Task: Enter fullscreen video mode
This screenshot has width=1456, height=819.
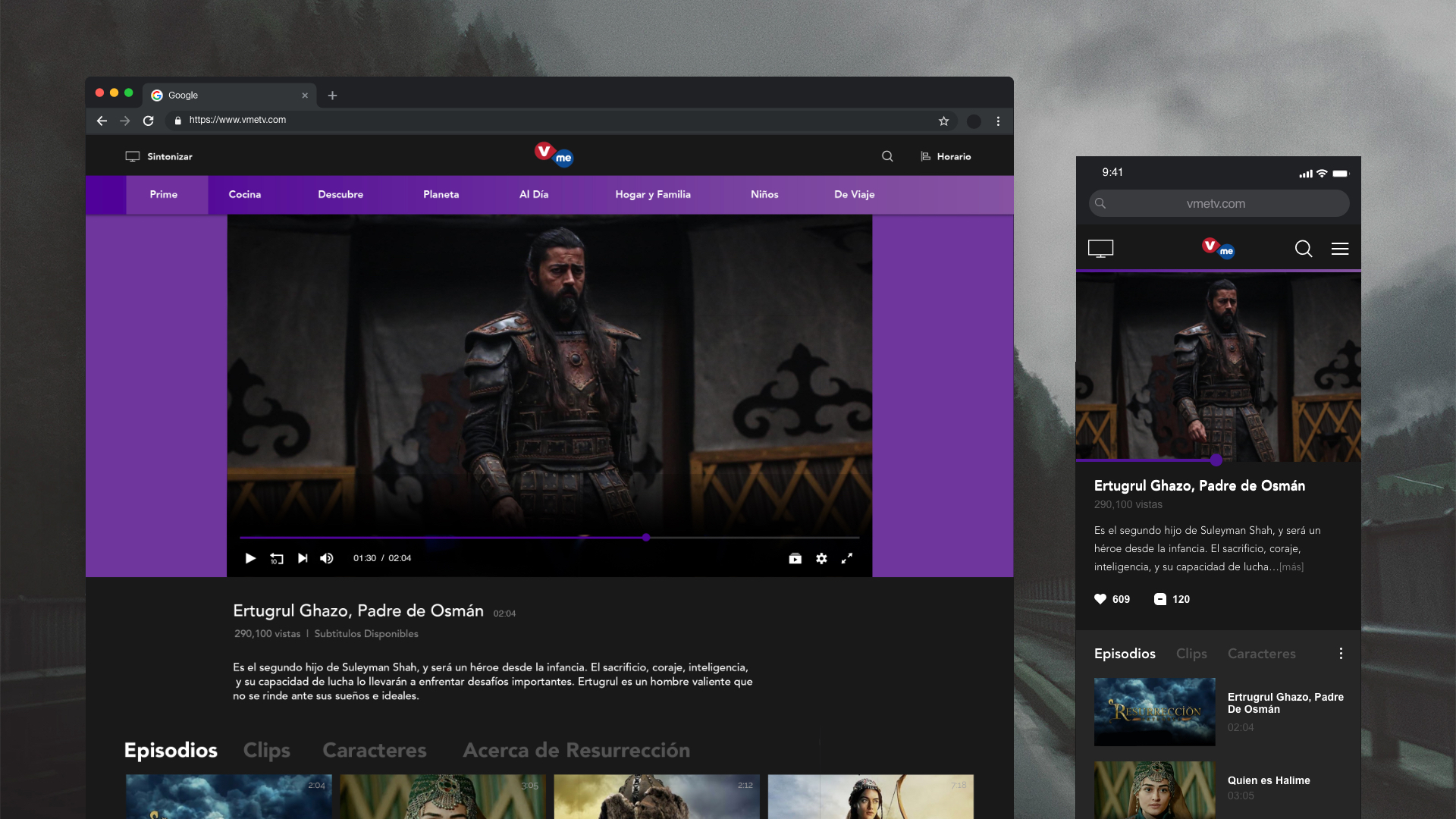Action: 847,558
